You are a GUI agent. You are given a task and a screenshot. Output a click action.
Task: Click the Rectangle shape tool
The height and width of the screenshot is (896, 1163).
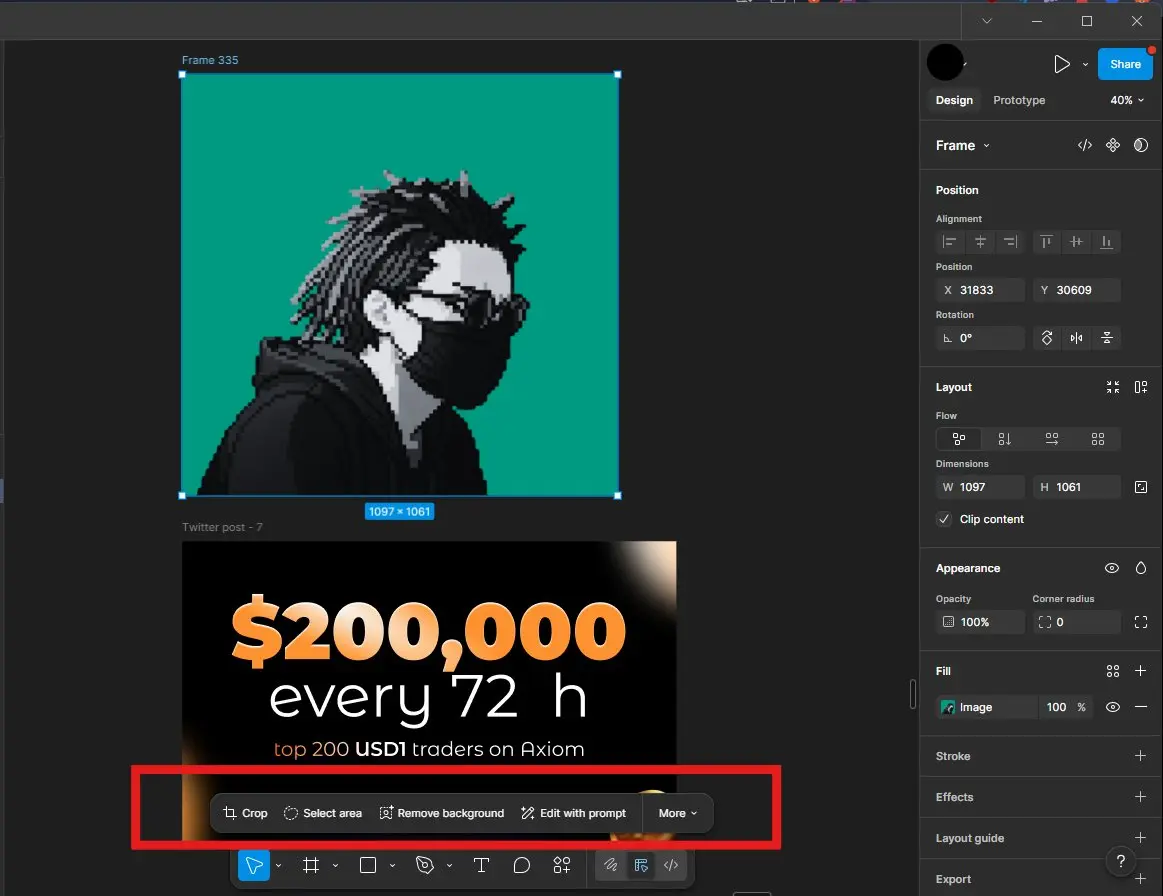coord(368,866)
